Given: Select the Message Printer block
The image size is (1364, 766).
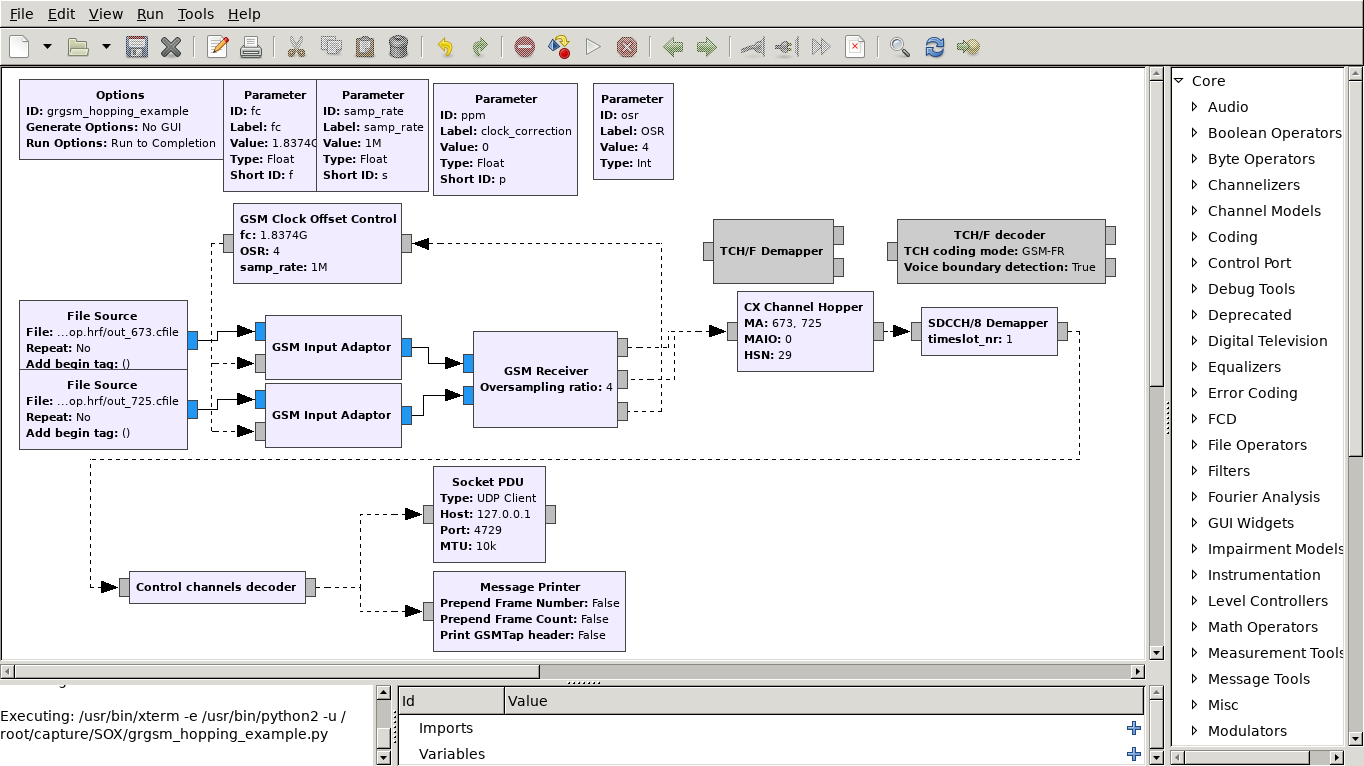Looking at the screenshot, I should (529, 611).
